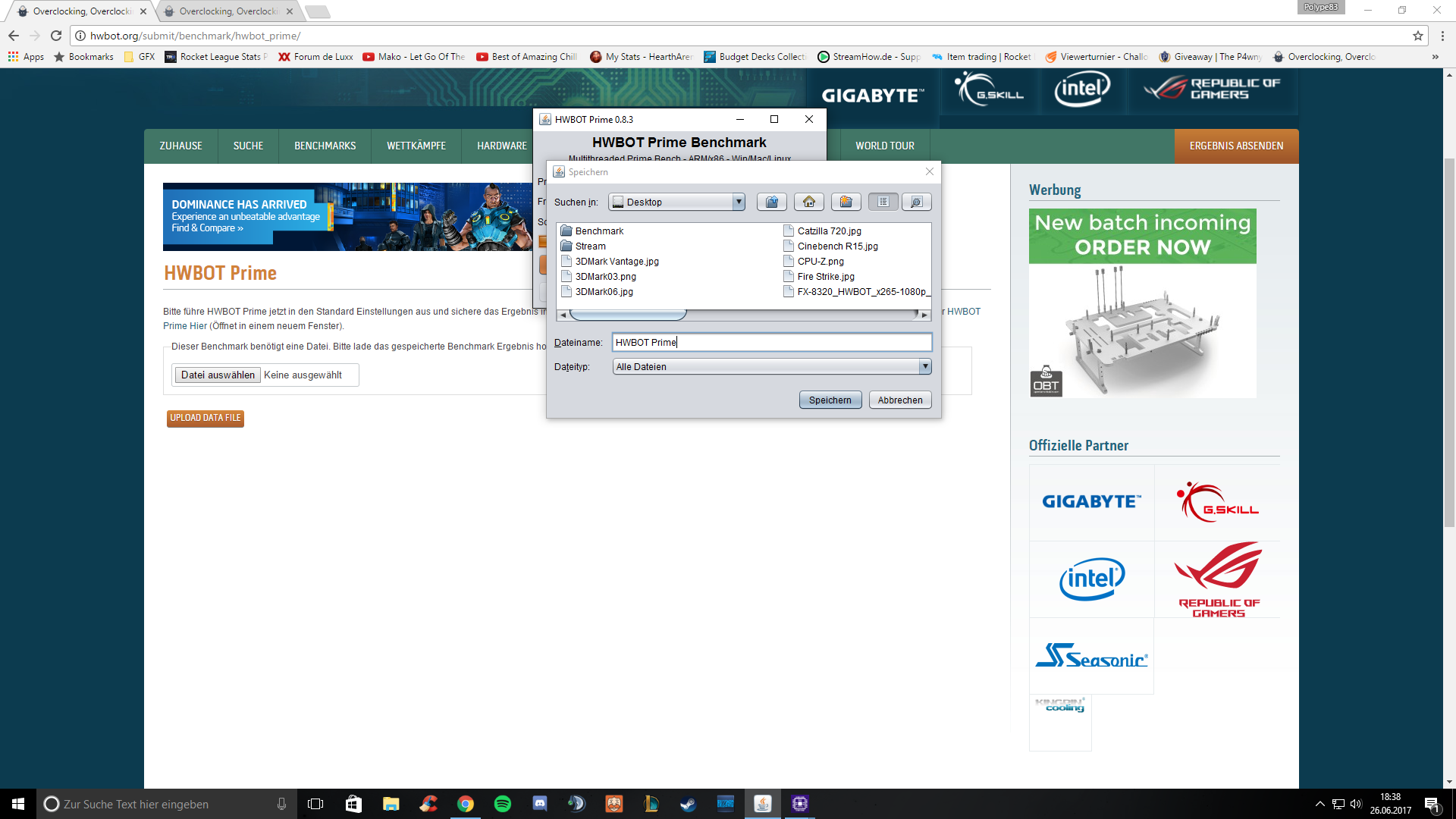Switch to the second Chrome tab

tap(228, 11)
